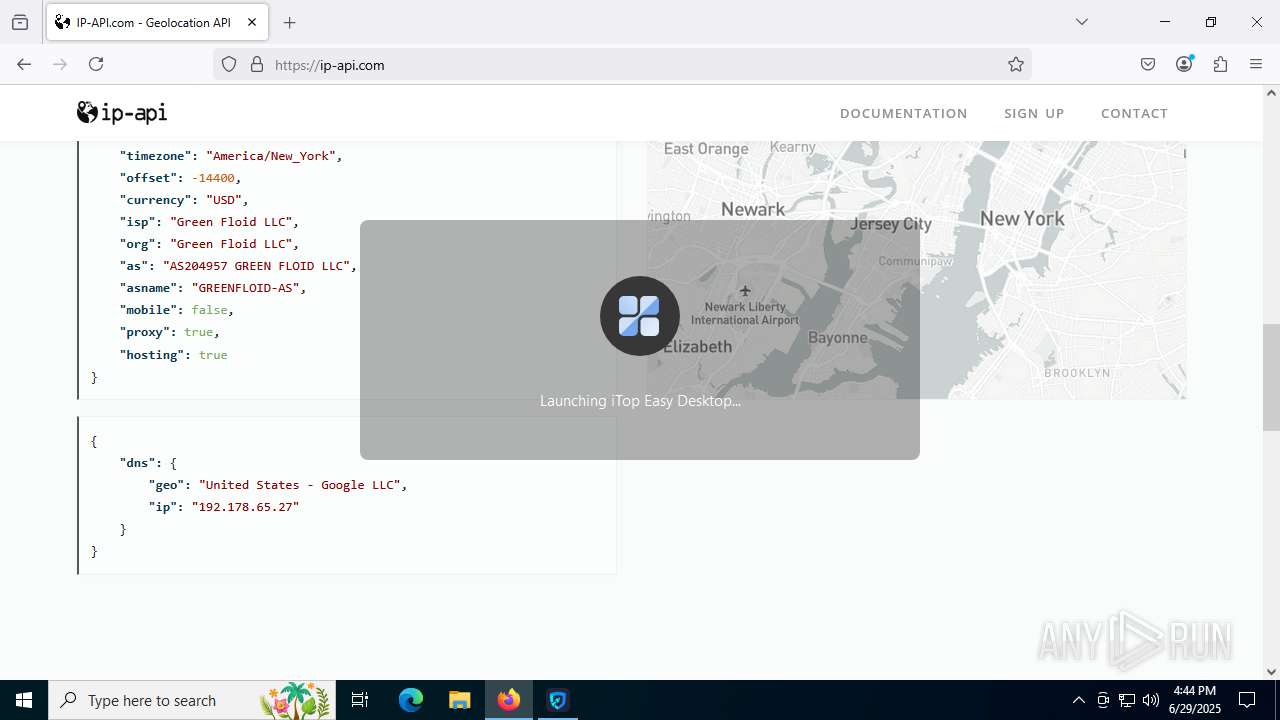Open the notifications action center
1280x720 pixels.
(x=1247, y=700)
